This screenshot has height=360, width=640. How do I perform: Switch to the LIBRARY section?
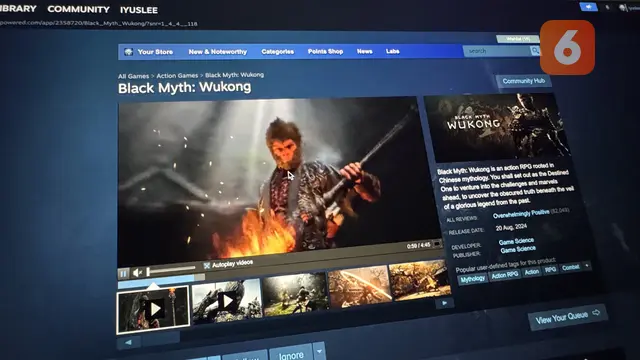pos(18,8)
